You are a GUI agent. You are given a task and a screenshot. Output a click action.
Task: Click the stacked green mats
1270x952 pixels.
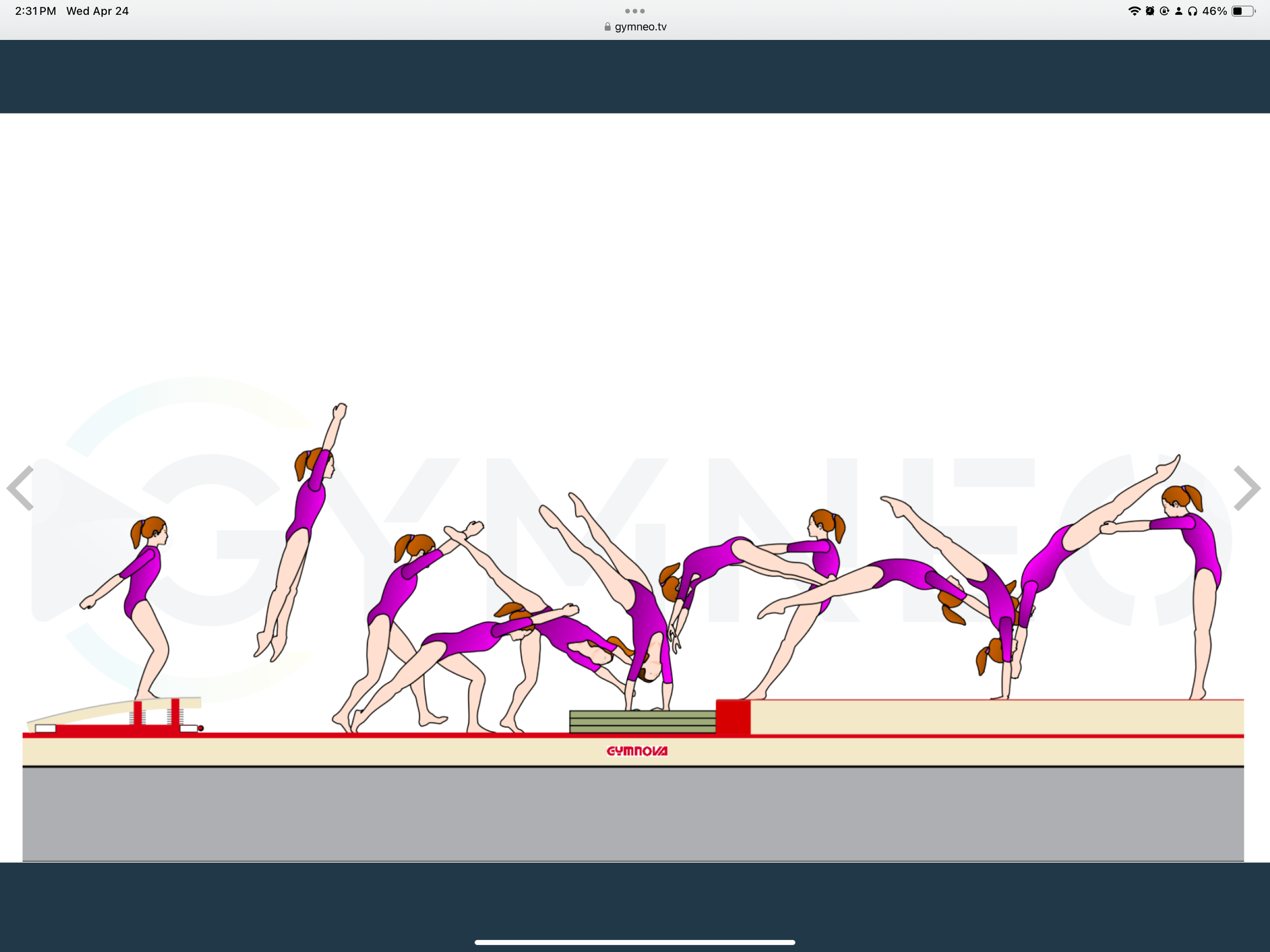click(x=642, y=722)
